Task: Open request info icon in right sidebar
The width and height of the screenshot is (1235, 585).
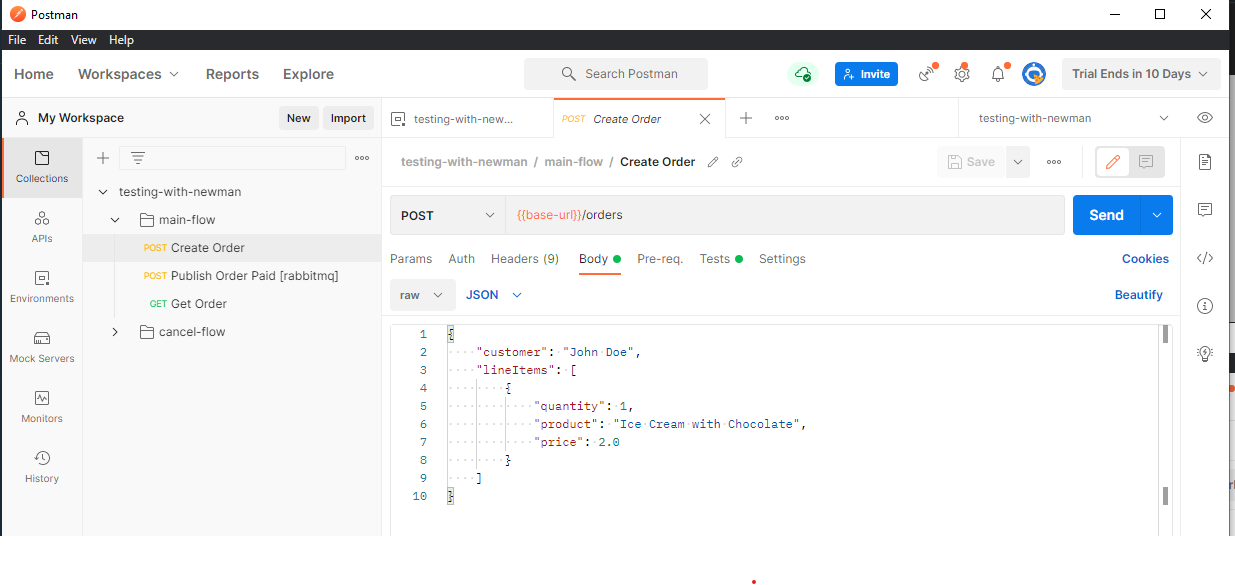Action: (x=1205, y=306)
